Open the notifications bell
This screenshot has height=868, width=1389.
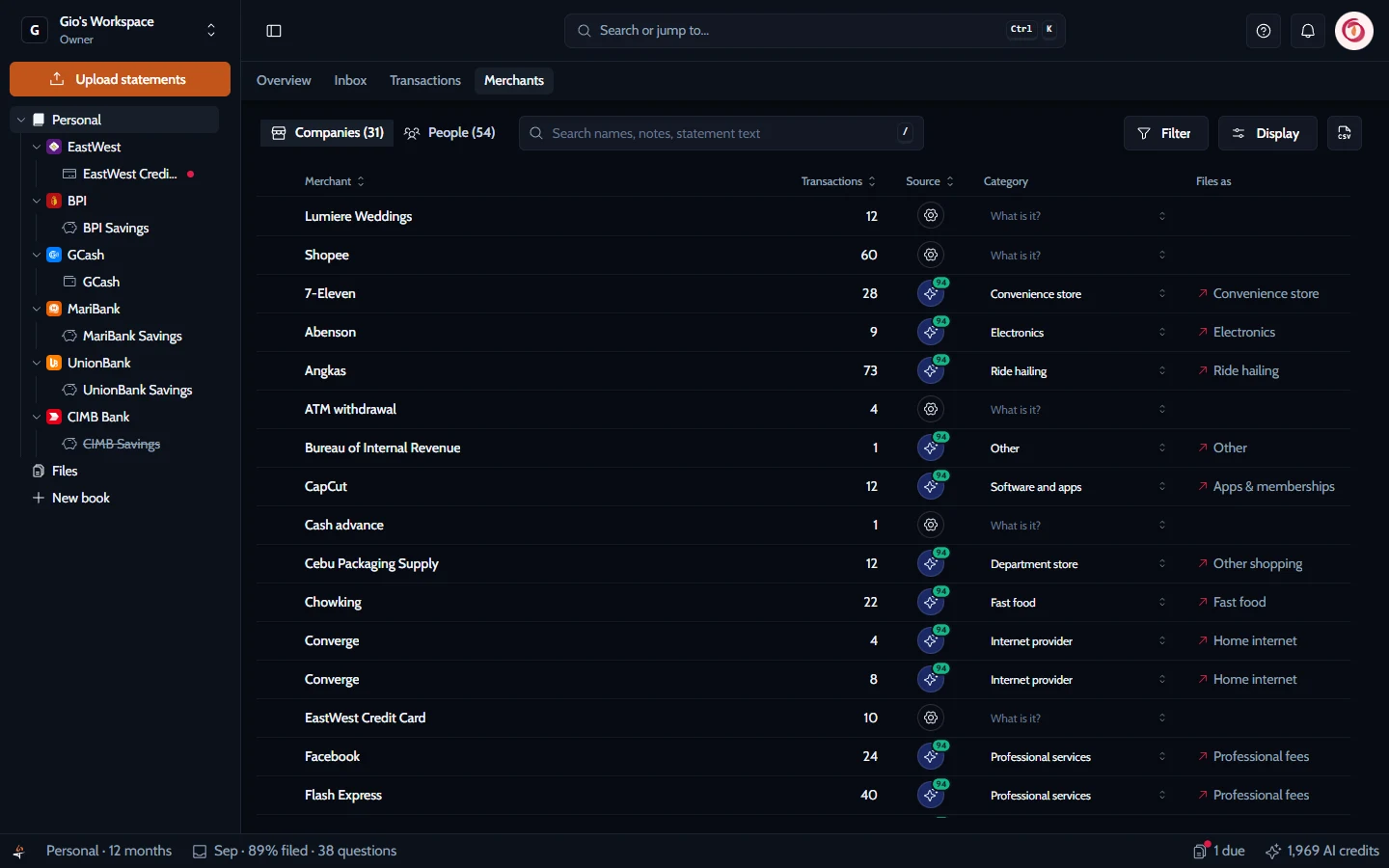[x=1308, y=31]
